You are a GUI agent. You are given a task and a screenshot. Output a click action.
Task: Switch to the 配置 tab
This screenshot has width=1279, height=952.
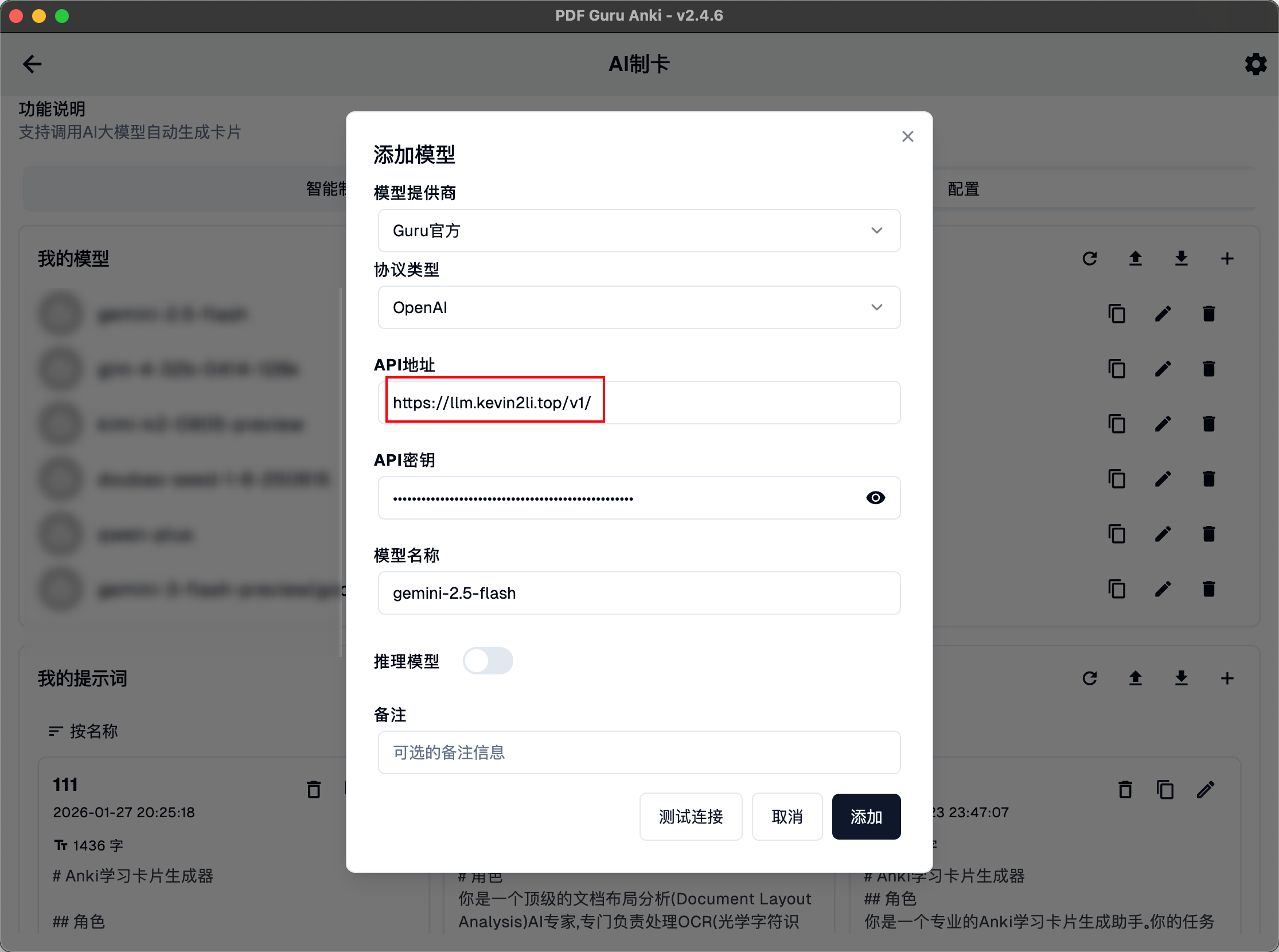[963, 189]
